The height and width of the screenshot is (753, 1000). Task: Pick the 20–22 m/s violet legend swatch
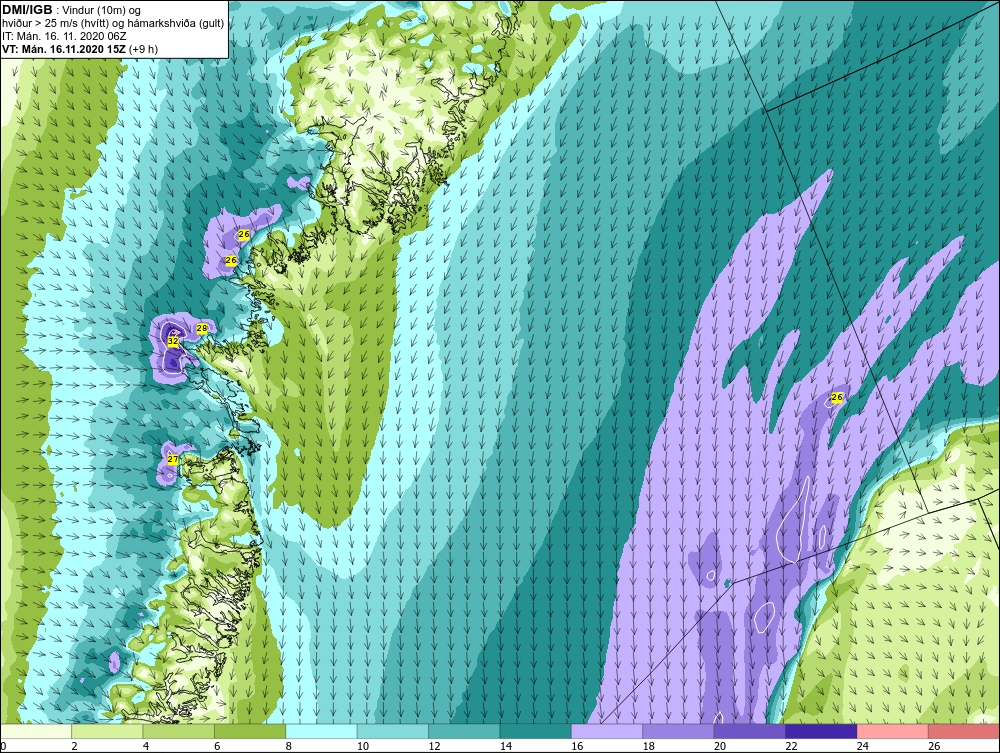[x=750, y=731]
